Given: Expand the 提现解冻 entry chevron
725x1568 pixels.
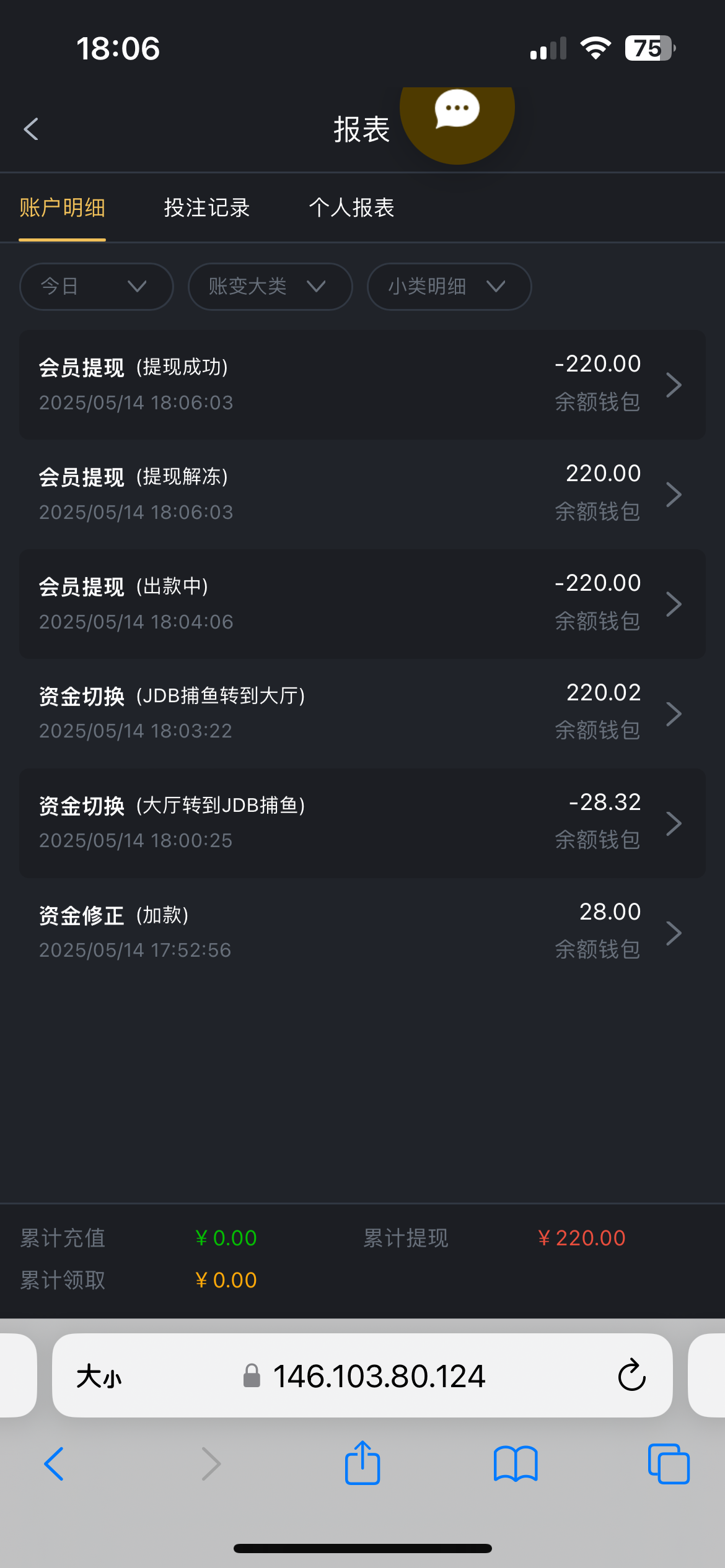Looking at the screenshot, I should click(674, 494).
